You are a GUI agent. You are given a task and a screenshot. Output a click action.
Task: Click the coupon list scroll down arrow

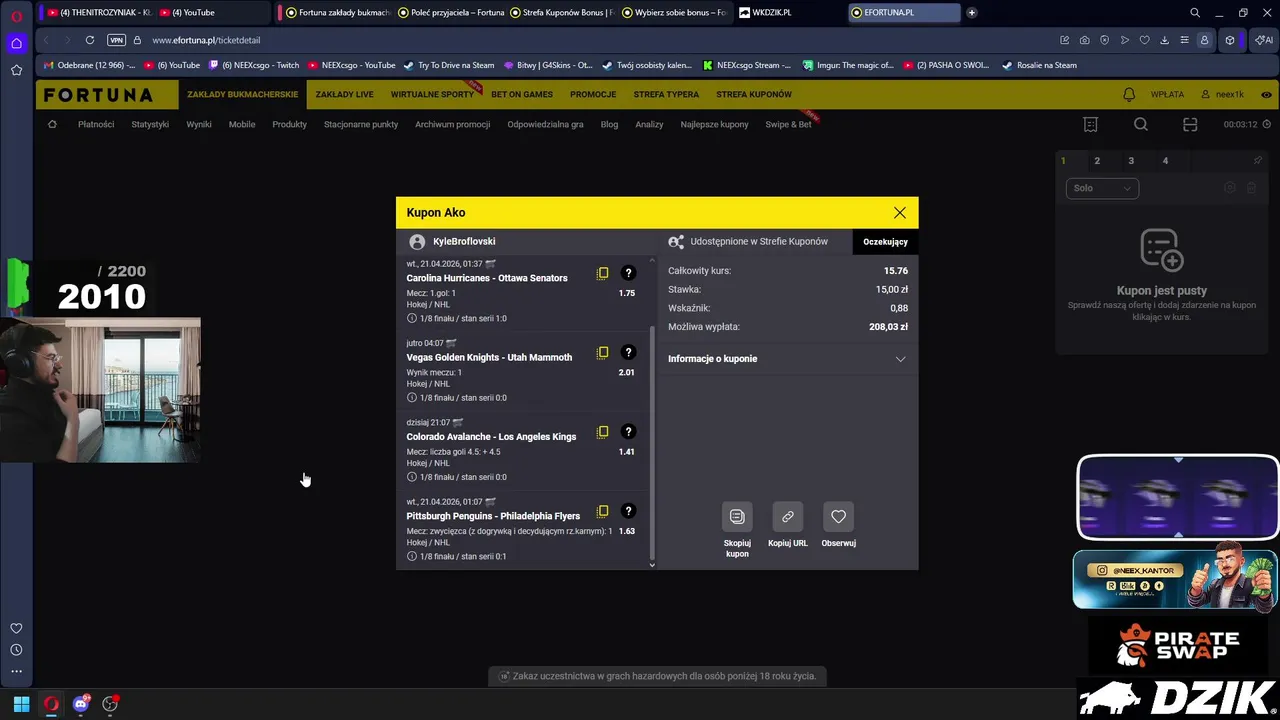652,565
